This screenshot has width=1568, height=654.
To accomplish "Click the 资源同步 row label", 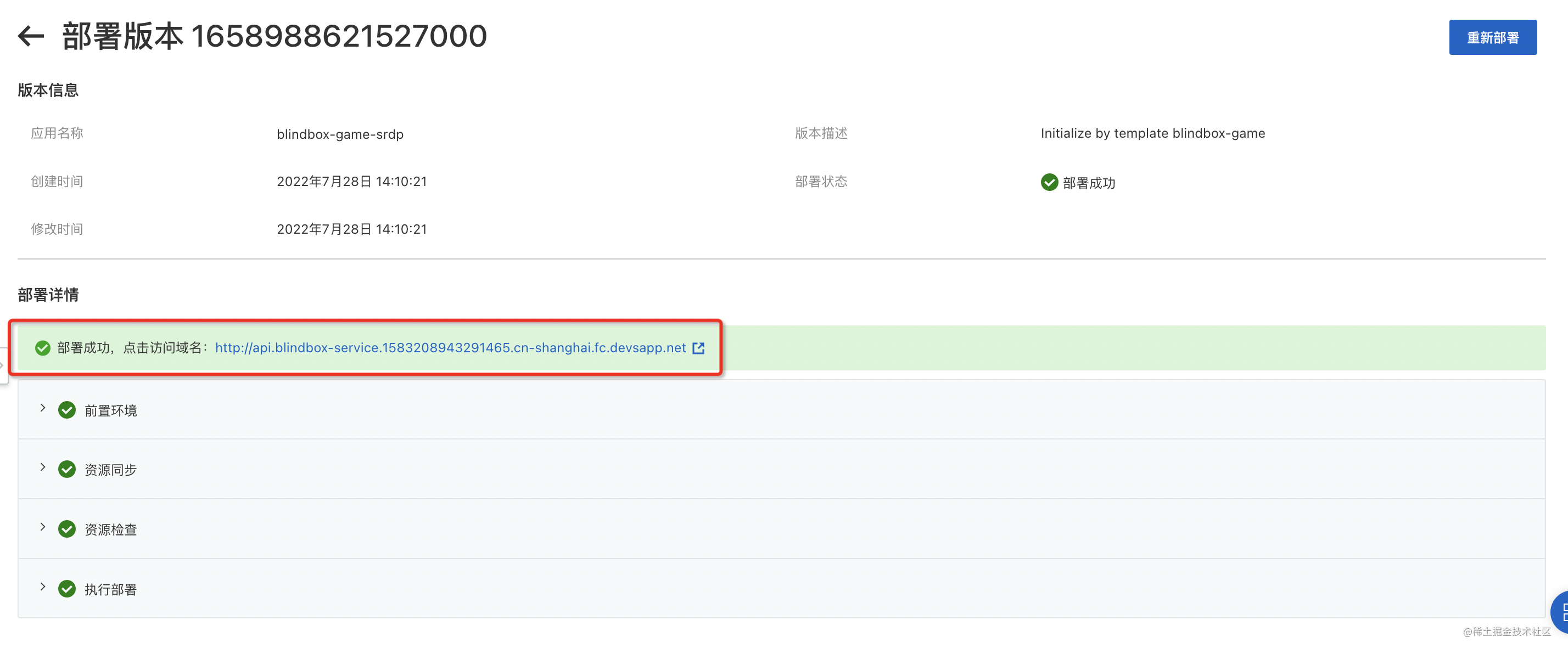I will tap(111, 470).
